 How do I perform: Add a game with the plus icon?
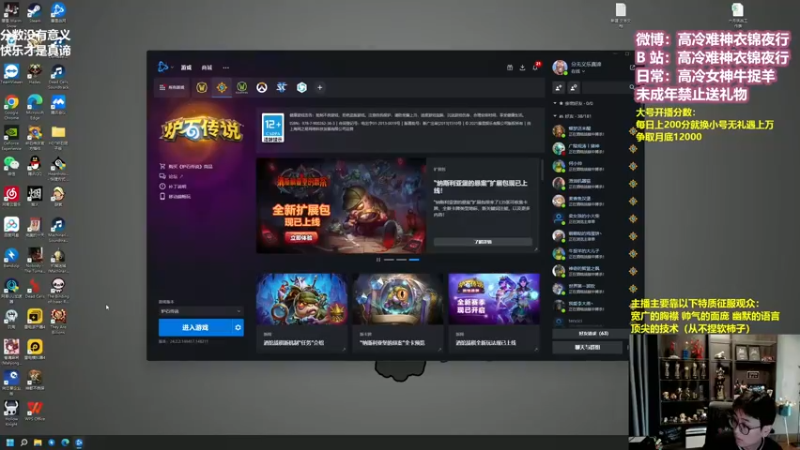click(x=319, y=87)
